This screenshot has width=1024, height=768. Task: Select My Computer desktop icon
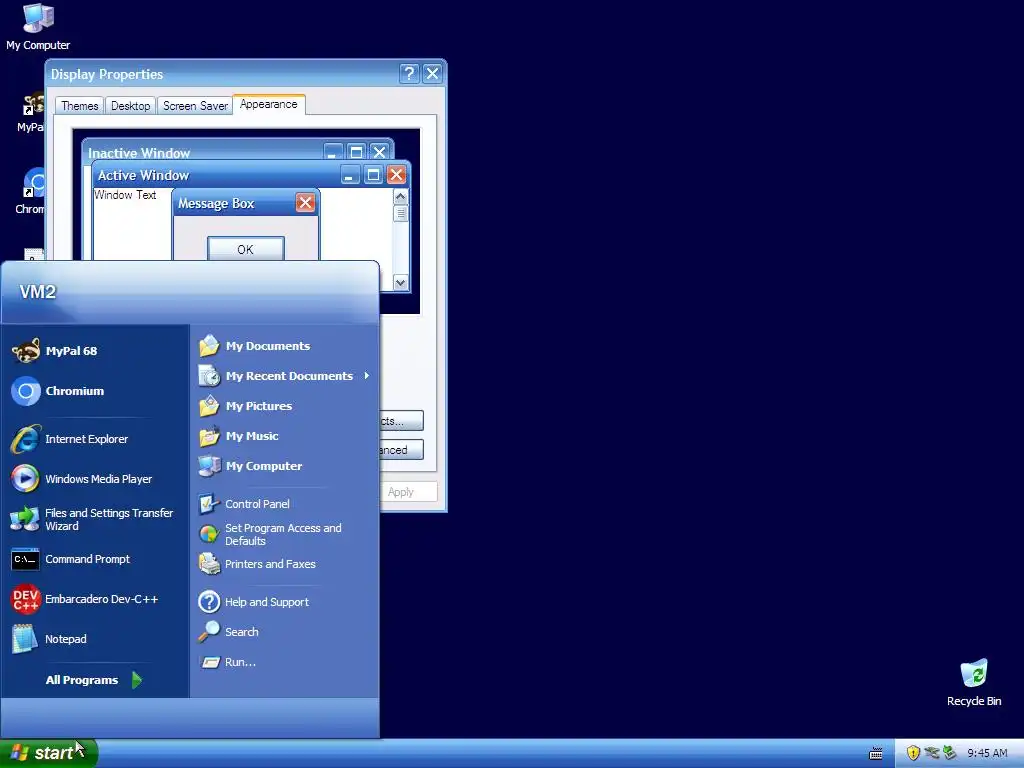pos(38,27)
